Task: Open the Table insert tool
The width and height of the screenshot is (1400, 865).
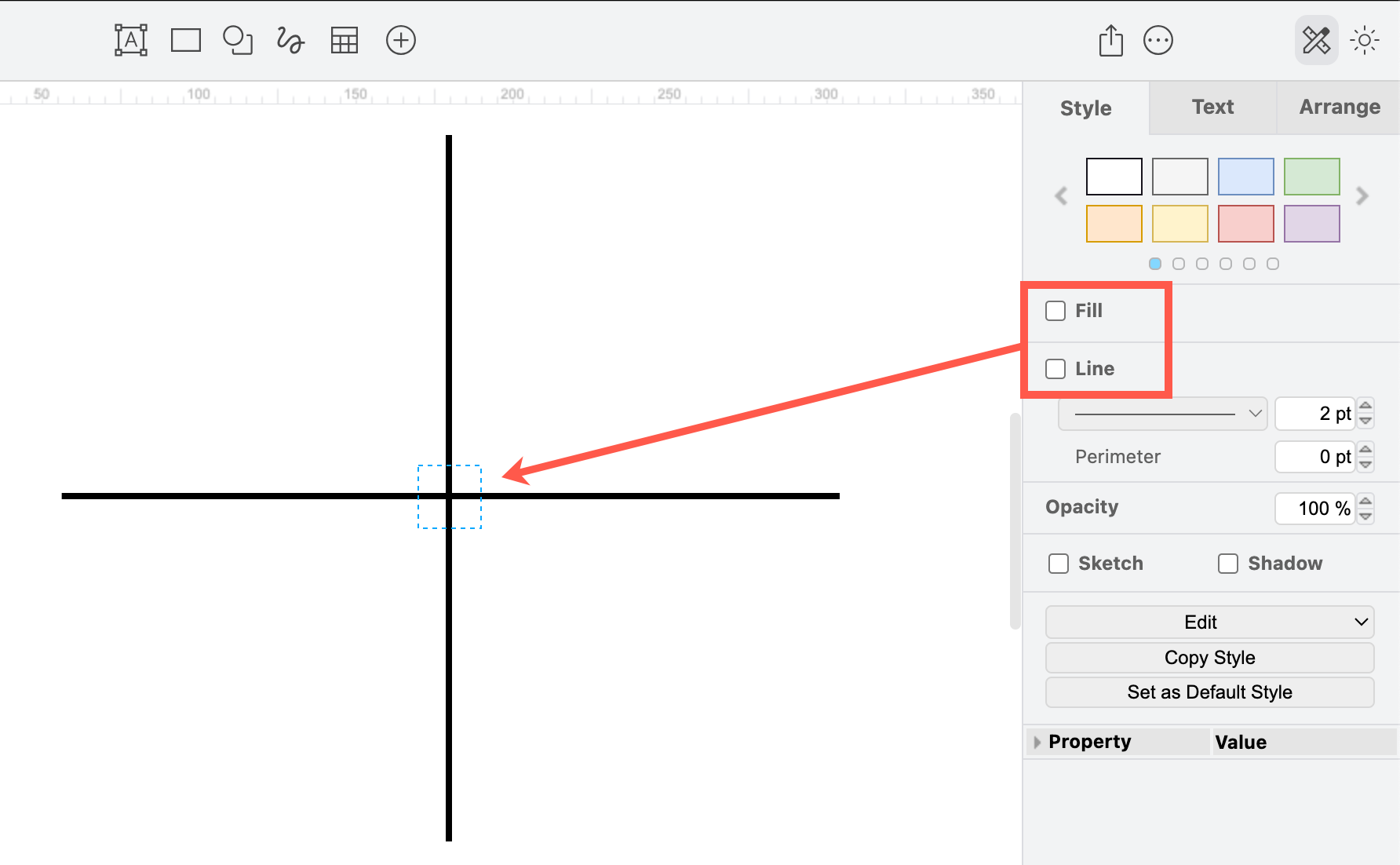Action: 344,39
